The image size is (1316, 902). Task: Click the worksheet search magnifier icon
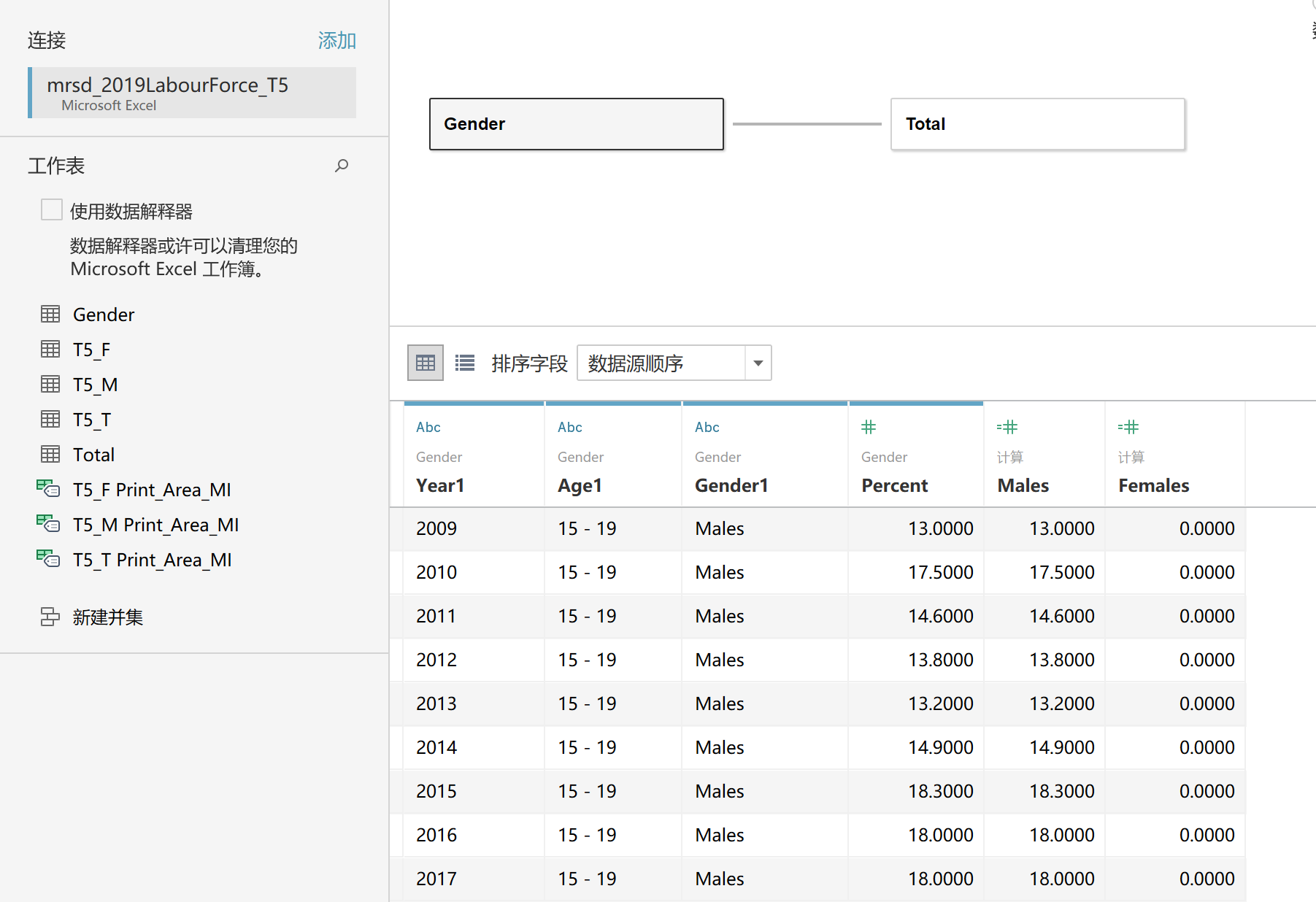[x=341, y=166]
